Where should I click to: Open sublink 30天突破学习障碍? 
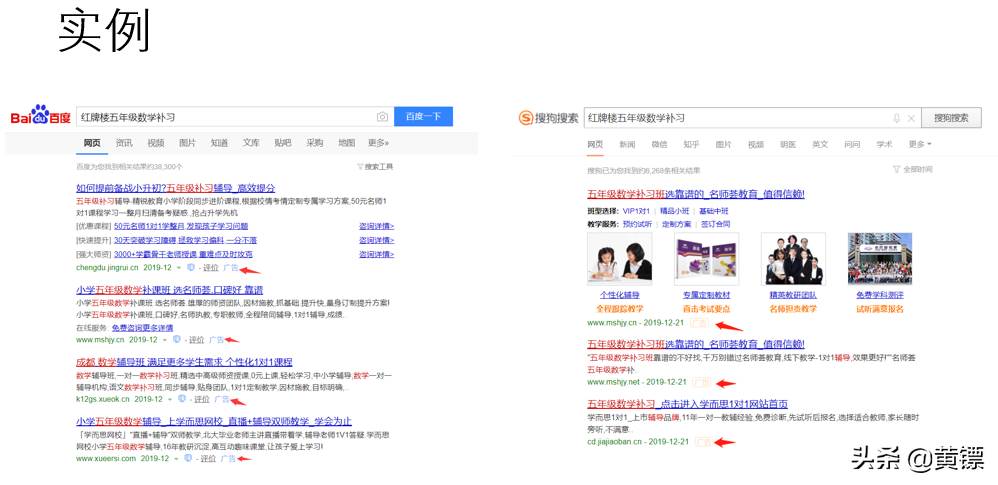point(185,240)
